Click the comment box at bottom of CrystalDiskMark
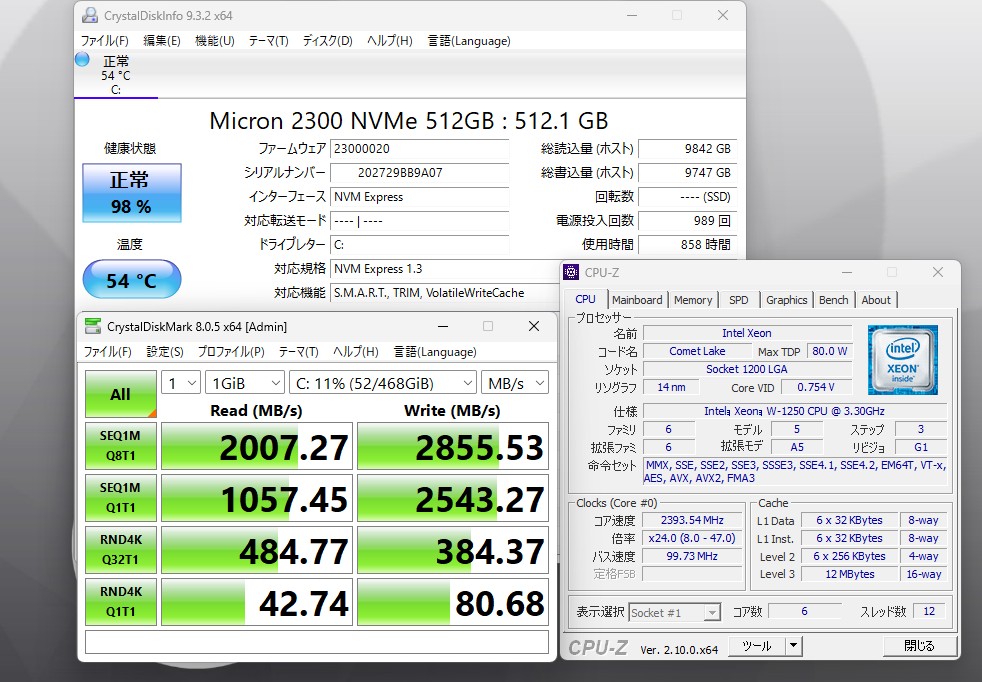982x682 pixels. tap(317, 642)
